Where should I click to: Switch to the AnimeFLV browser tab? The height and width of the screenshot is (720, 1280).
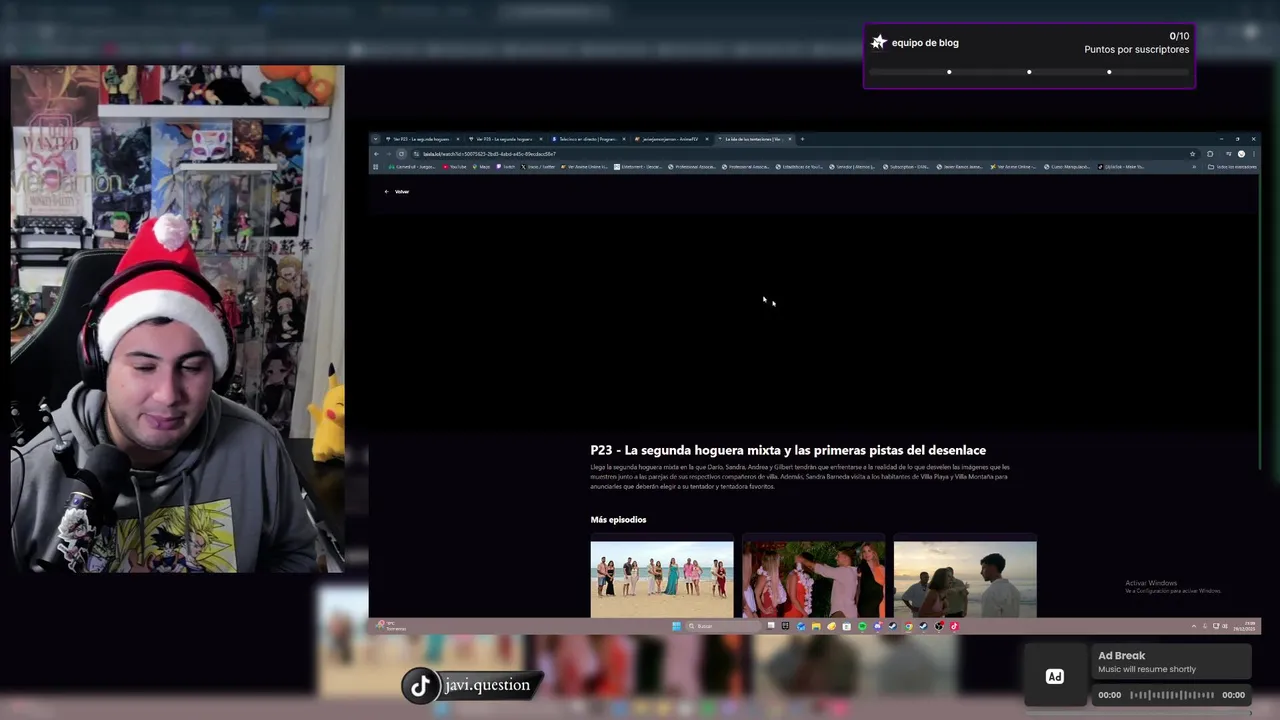pyautogui.click(x=669, y=139)
